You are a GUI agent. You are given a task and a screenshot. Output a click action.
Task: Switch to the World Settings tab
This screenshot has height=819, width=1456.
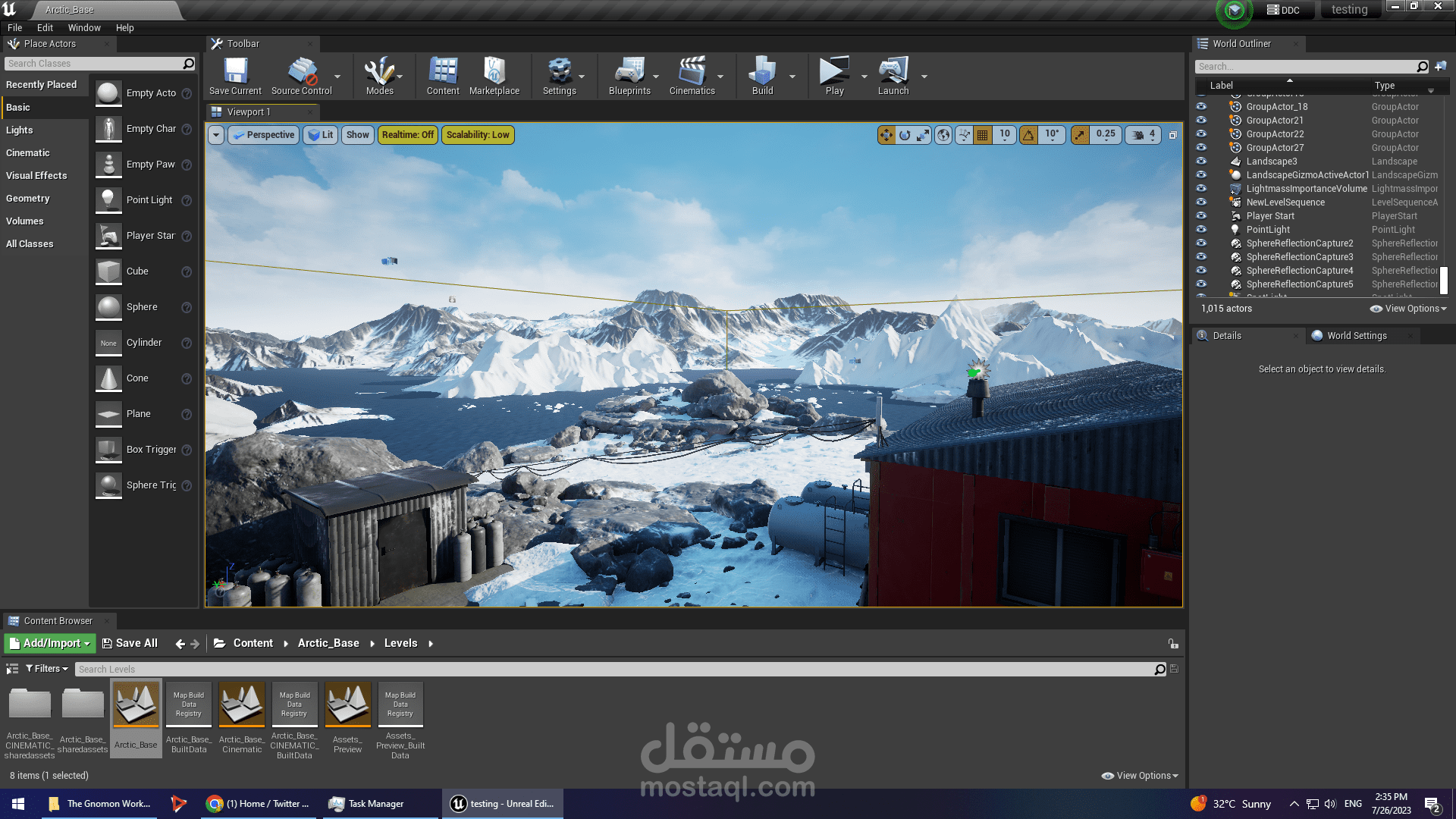[x=1356, y=336]
